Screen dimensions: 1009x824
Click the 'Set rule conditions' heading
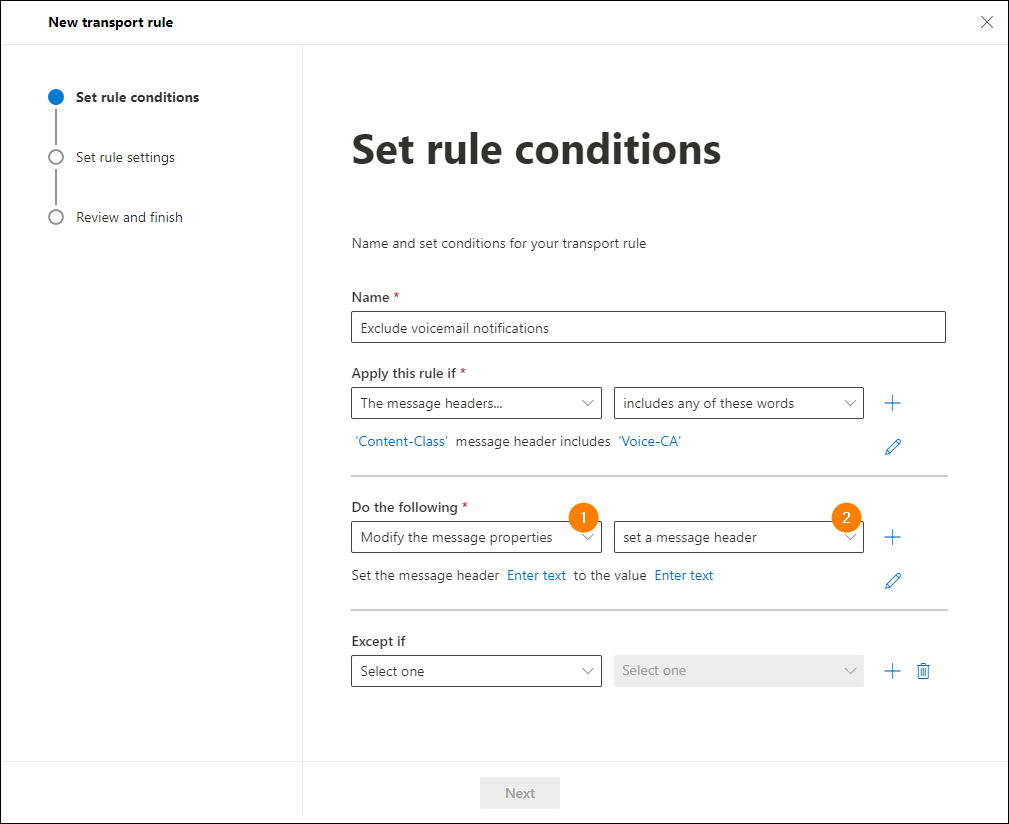tap(536, 149)
